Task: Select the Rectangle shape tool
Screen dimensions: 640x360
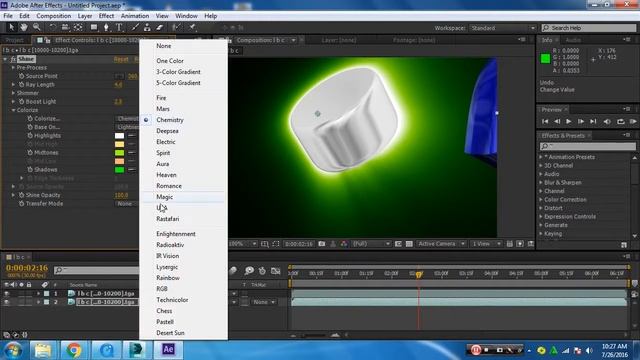Action: coord(94,27)
